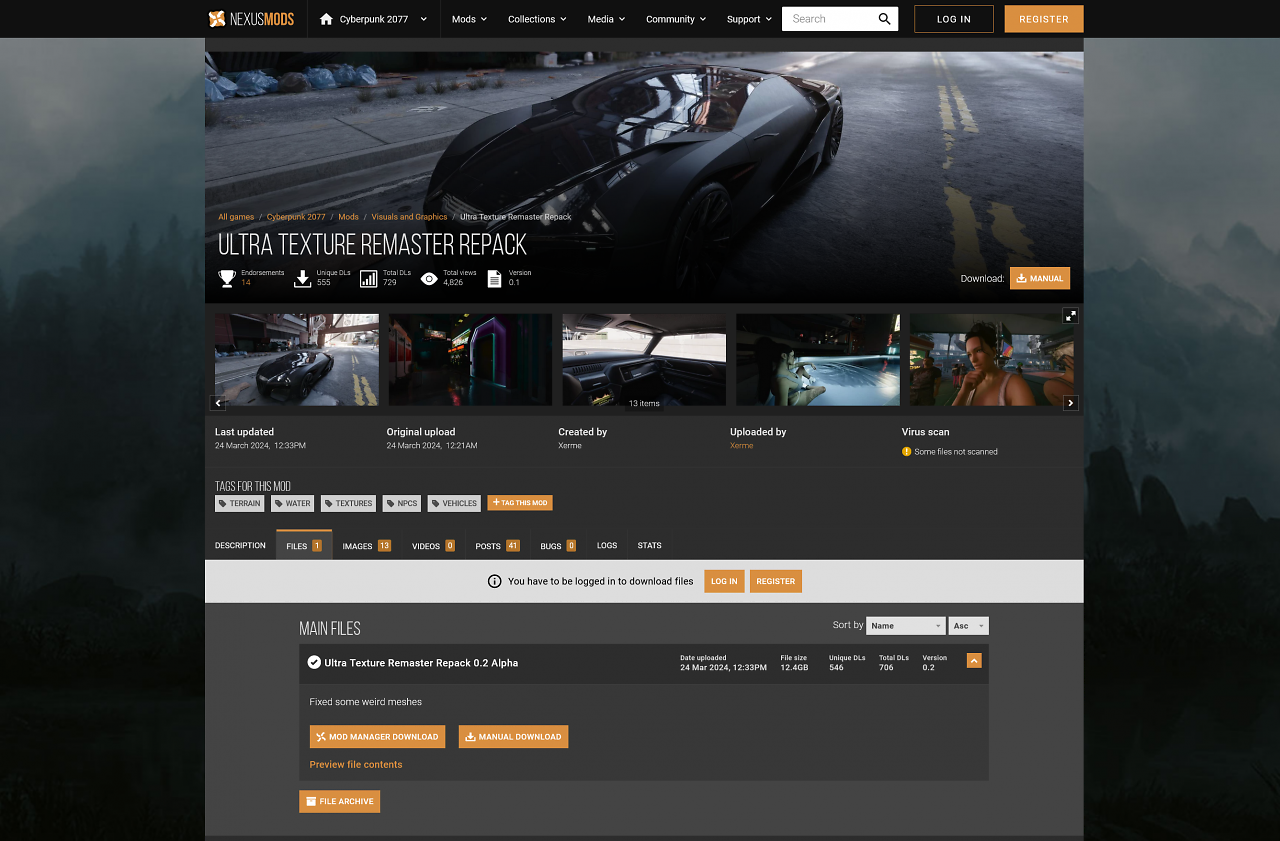Screen dimensions: 1280x841
Task: Switch to the Images tab
Action: click(x=366, y=546)
